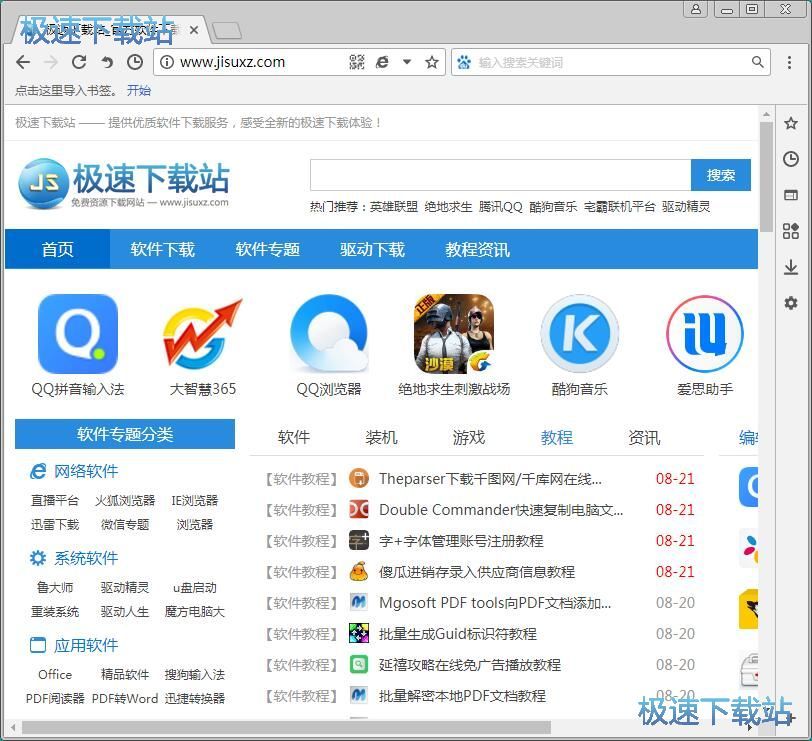The height and width of the screenshot is (741, 812).
Task: Click the 搜索 search button
Action: click(x=721, y=174)
